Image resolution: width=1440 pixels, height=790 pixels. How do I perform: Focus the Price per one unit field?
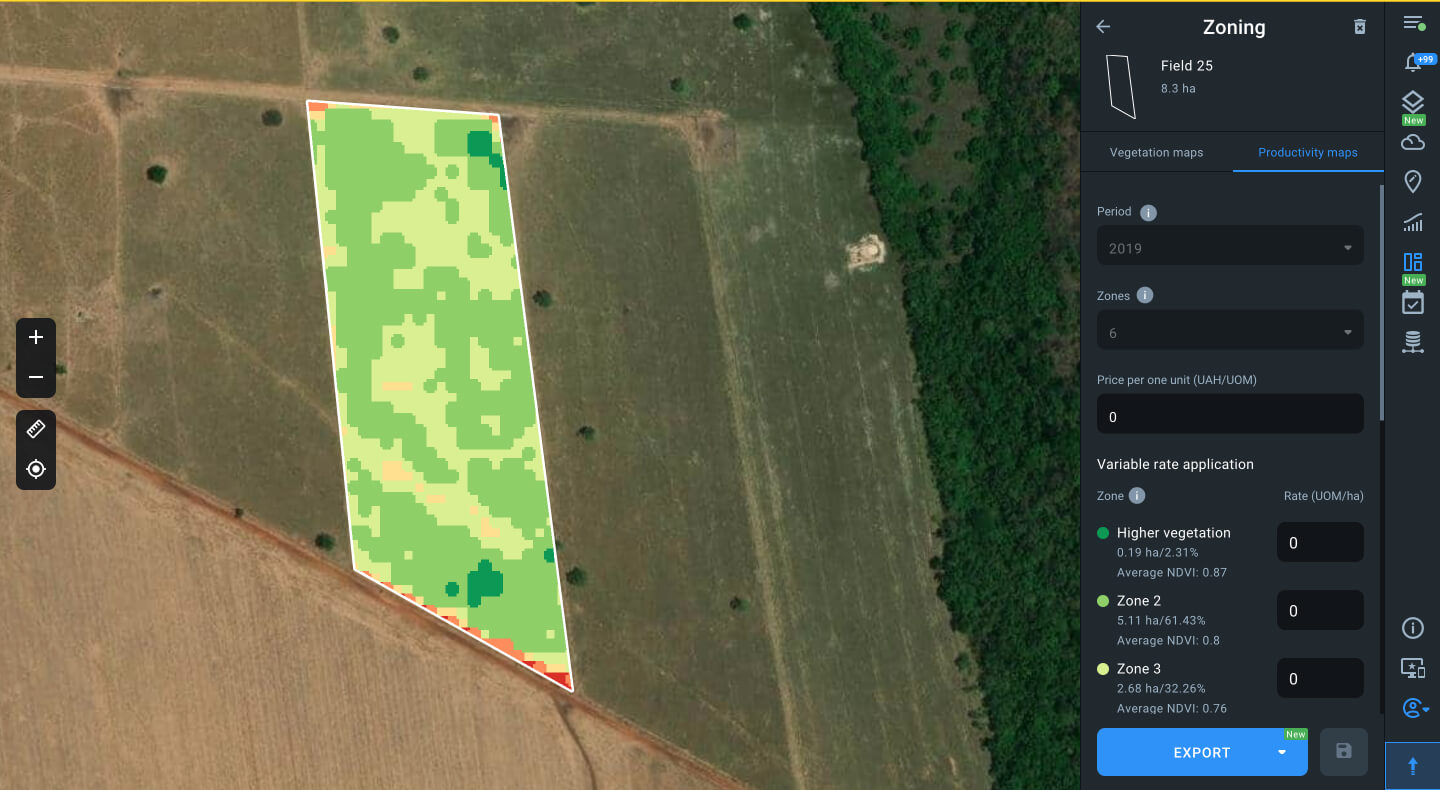(x=1230, y=414)
